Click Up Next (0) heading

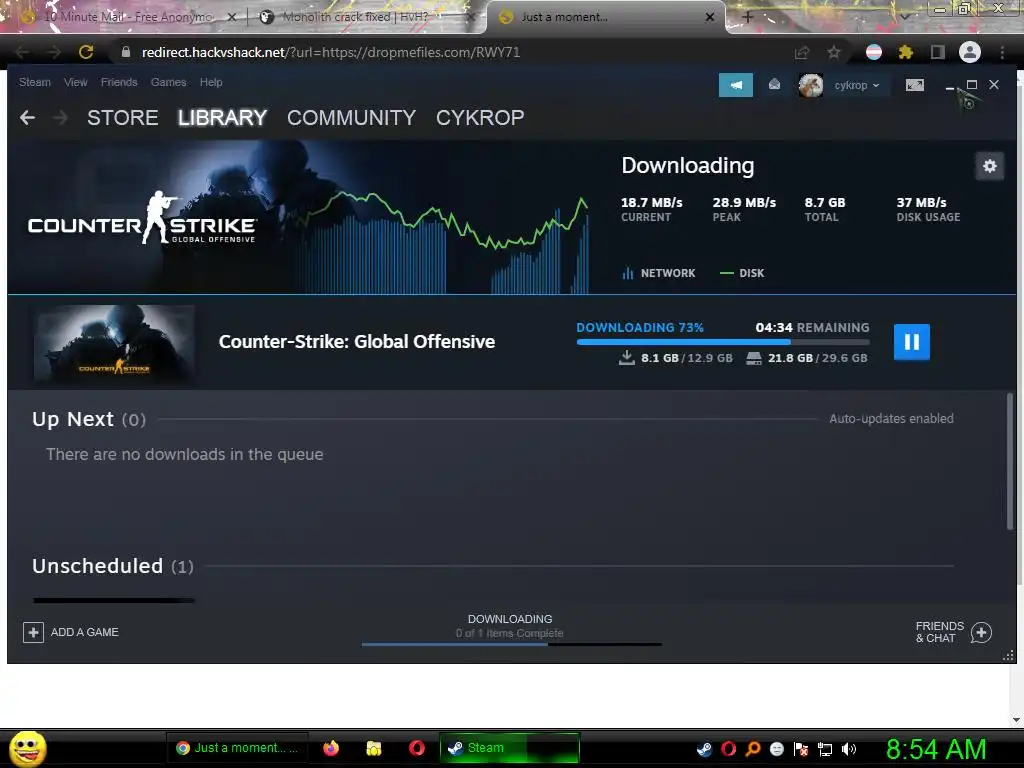[89, 419]
